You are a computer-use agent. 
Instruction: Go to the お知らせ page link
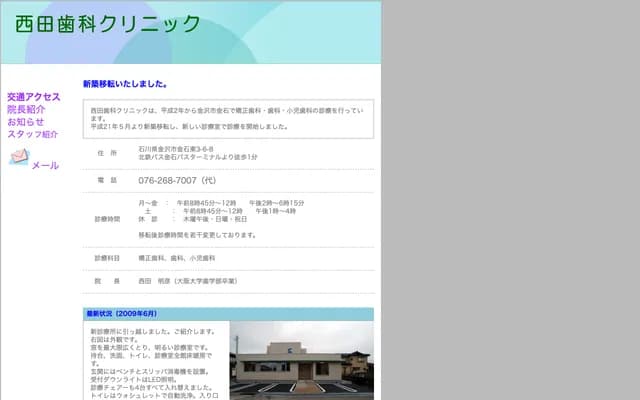[26, 122]
